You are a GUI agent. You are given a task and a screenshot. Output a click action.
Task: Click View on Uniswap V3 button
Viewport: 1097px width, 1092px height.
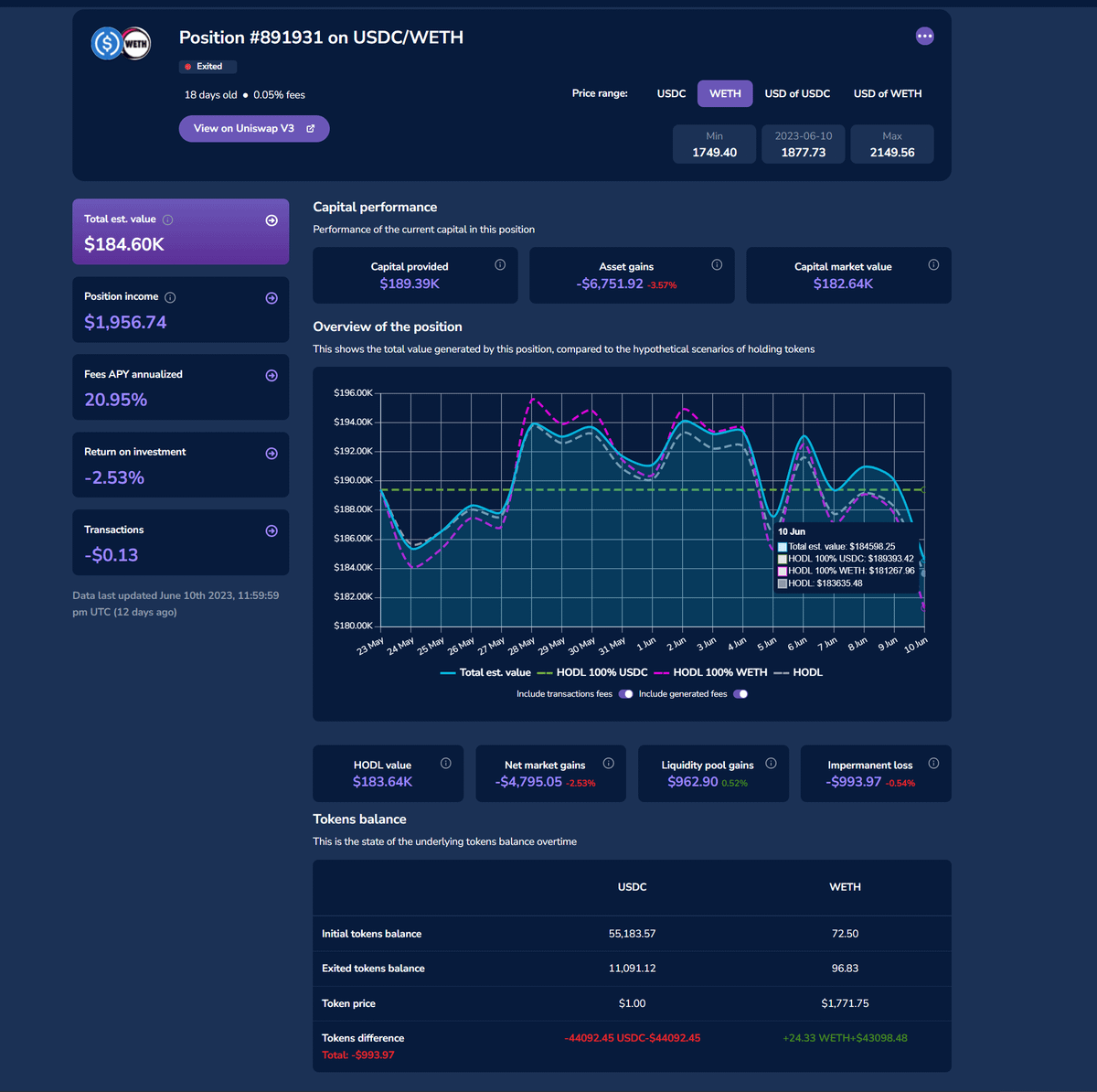[254, 129]
